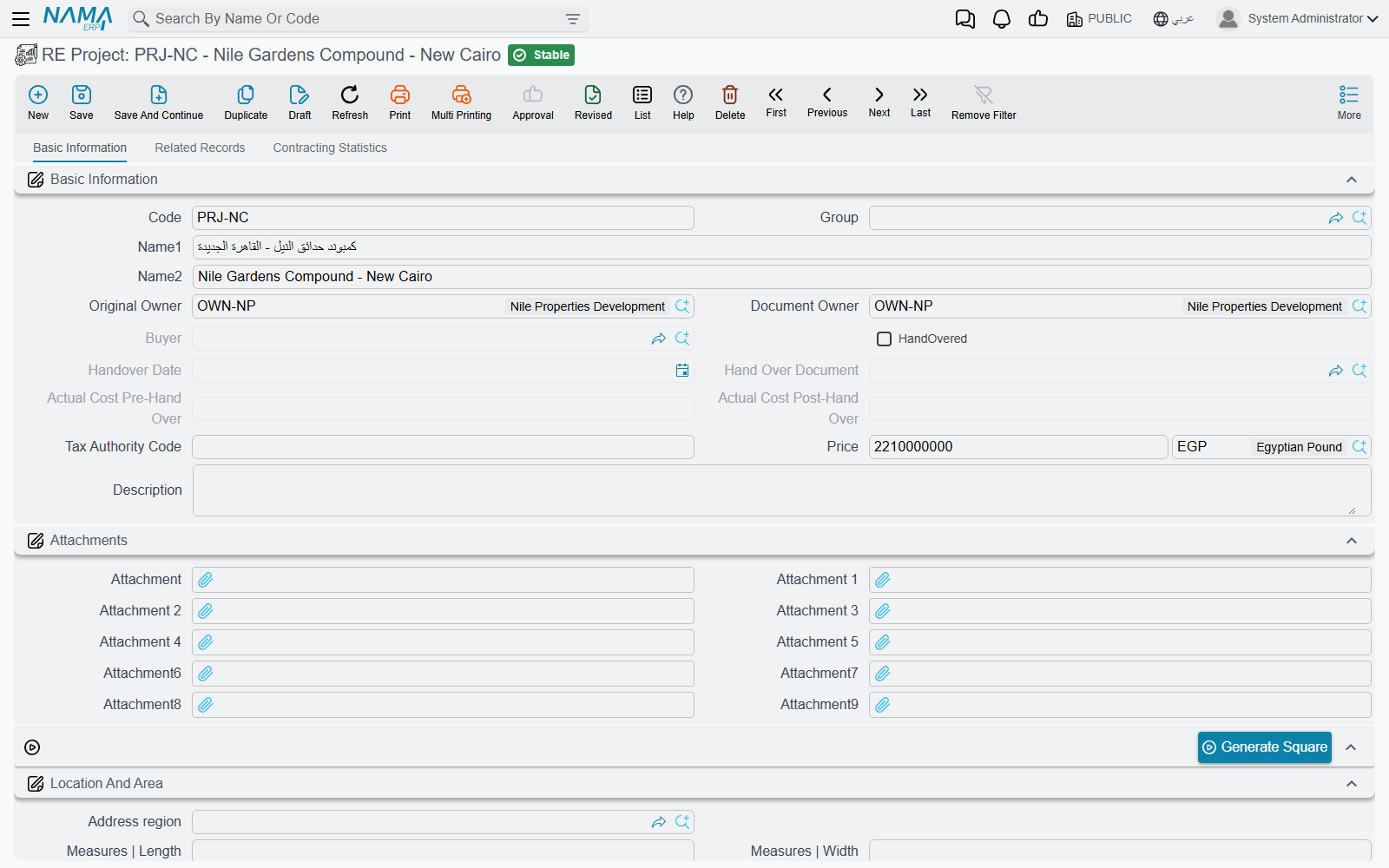
Task: Click the PUBLIC company selector
Action: pos(1099,19)
